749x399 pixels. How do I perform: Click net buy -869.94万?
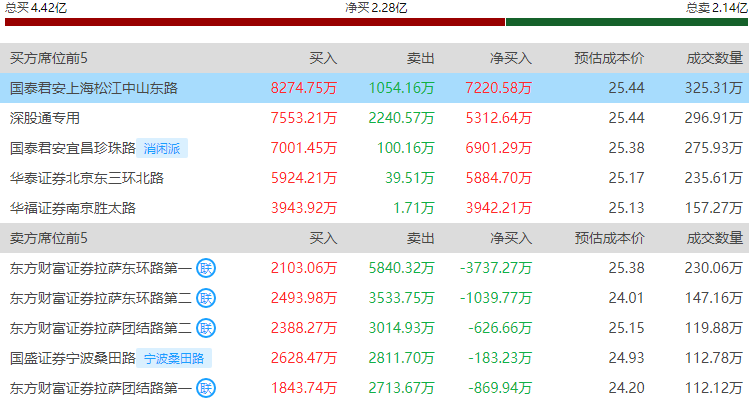click(x=500, y=388)
